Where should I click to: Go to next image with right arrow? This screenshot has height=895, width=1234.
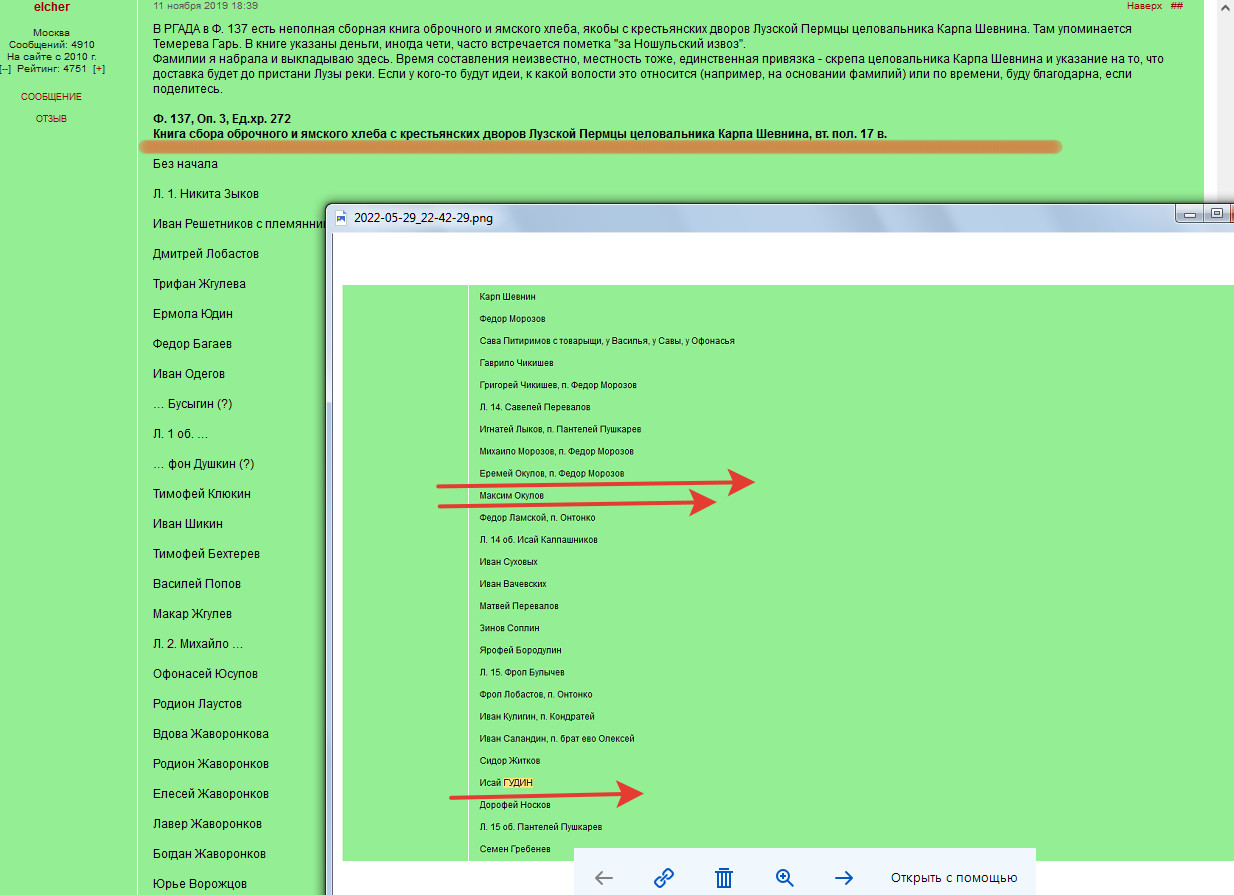pos(844,878)
